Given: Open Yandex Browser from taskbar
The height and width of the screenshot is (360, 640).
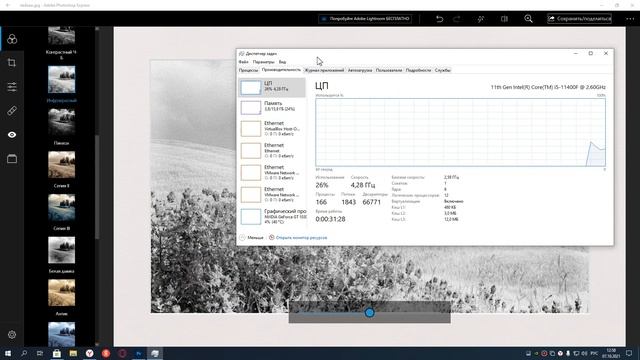Looking at the screenshot, I should [x=89, y=353].
